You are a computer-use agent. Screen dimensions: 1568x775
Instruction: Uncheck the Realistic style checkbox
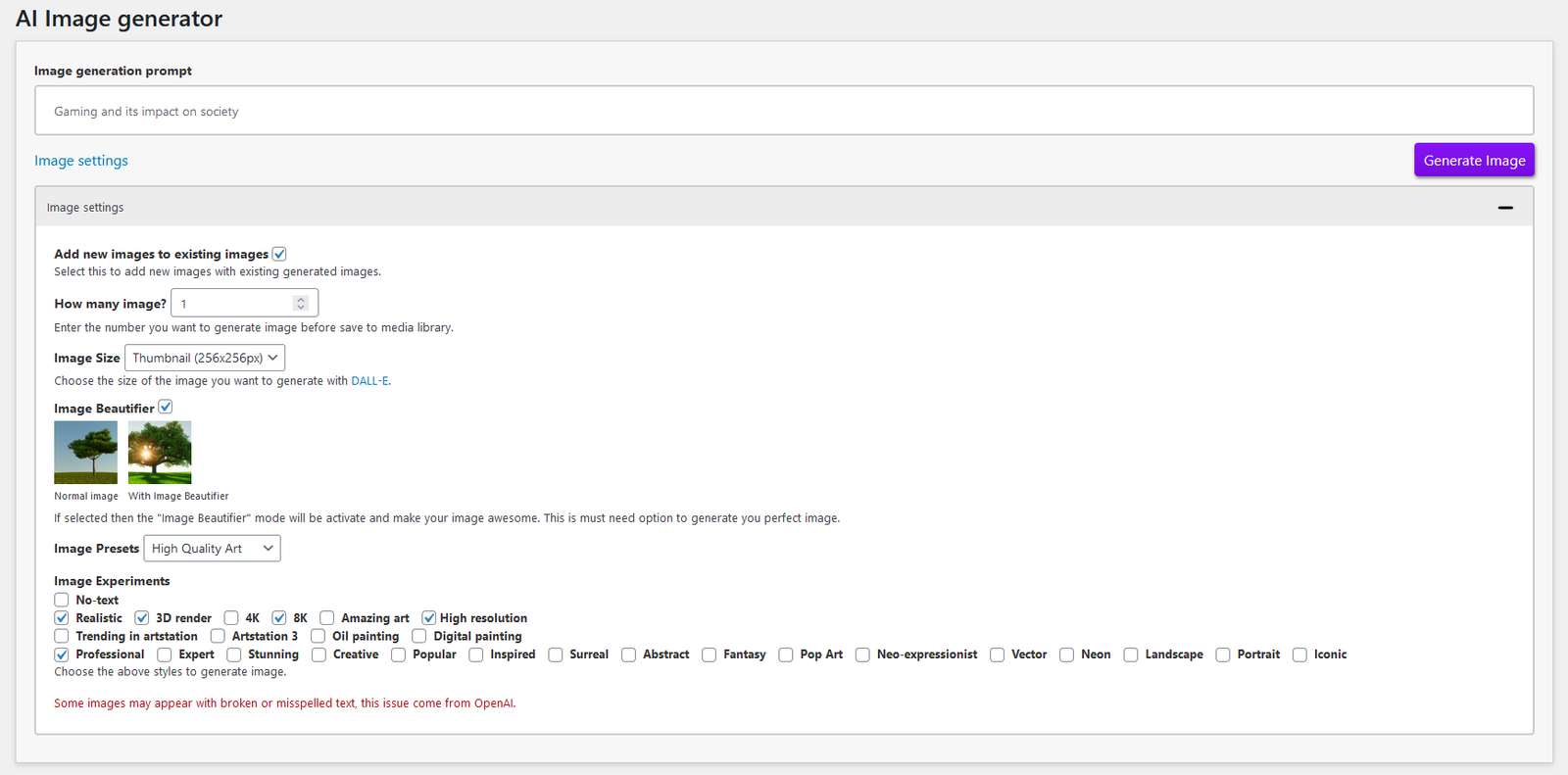(62, 618)
